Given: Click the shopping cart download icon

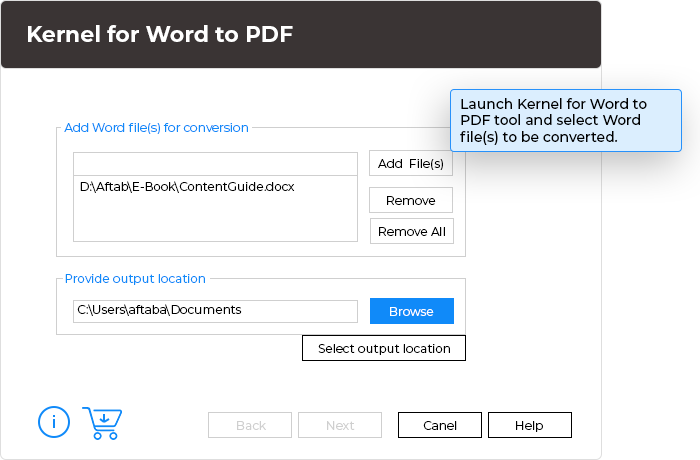Looking at the screenshot, I should [x=103, y=423].
